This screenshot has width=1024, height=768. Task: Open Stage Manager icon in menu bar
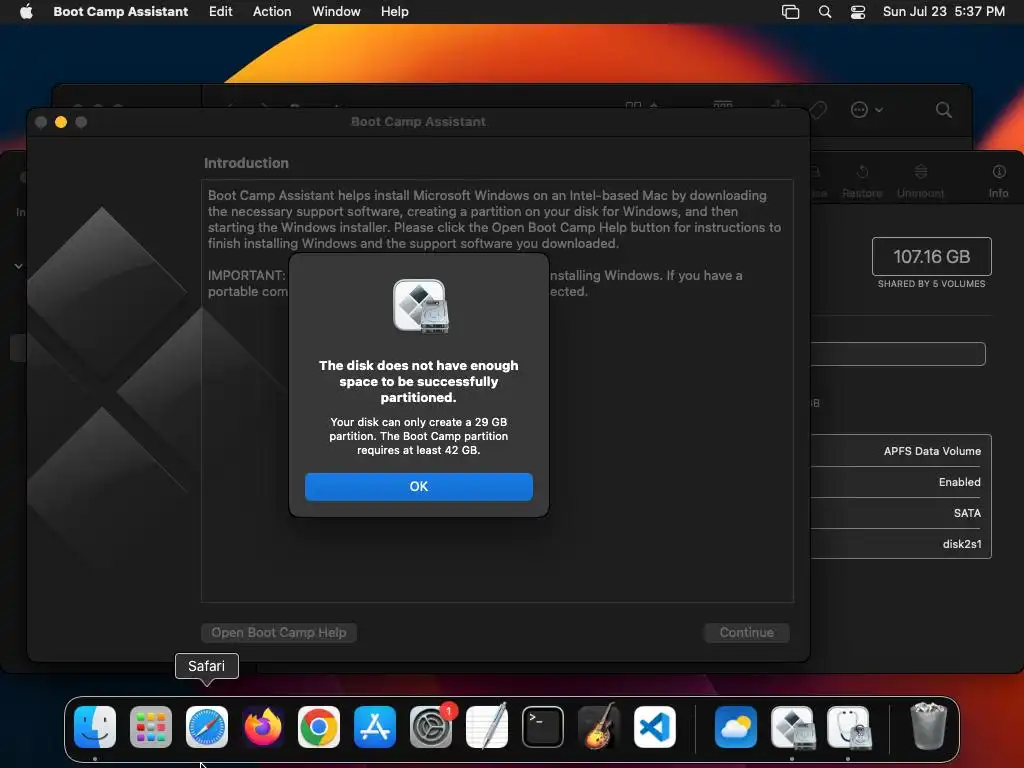click(x=790, y=12)
